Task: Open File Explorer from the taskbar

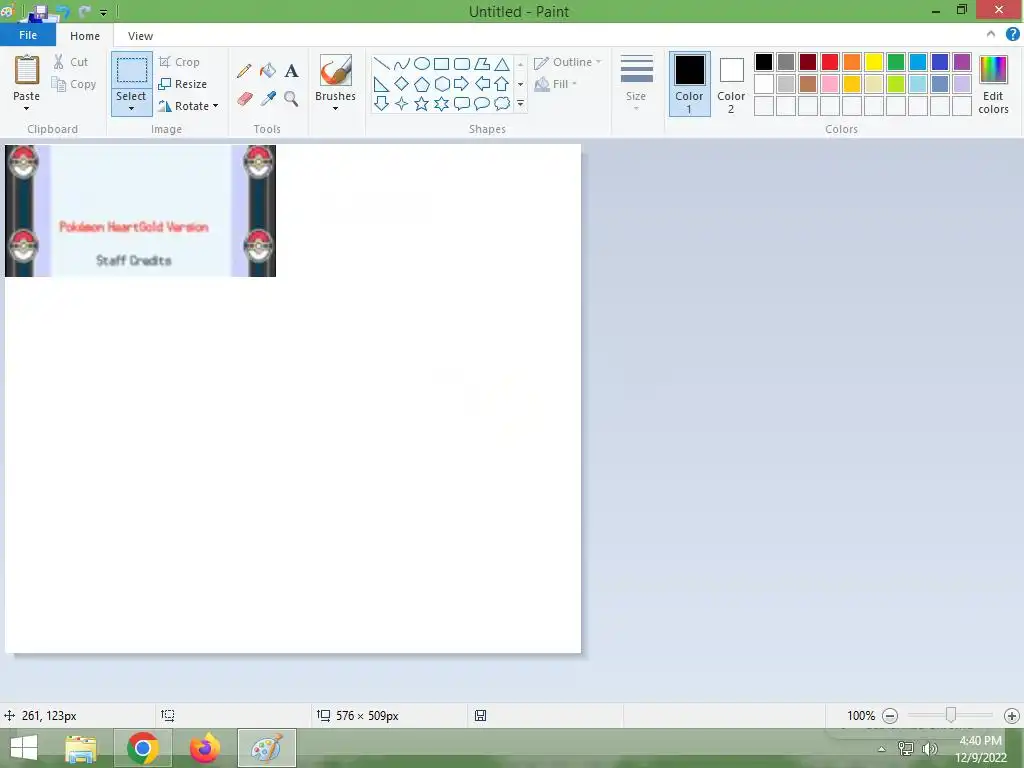Action: pos(81,748)
